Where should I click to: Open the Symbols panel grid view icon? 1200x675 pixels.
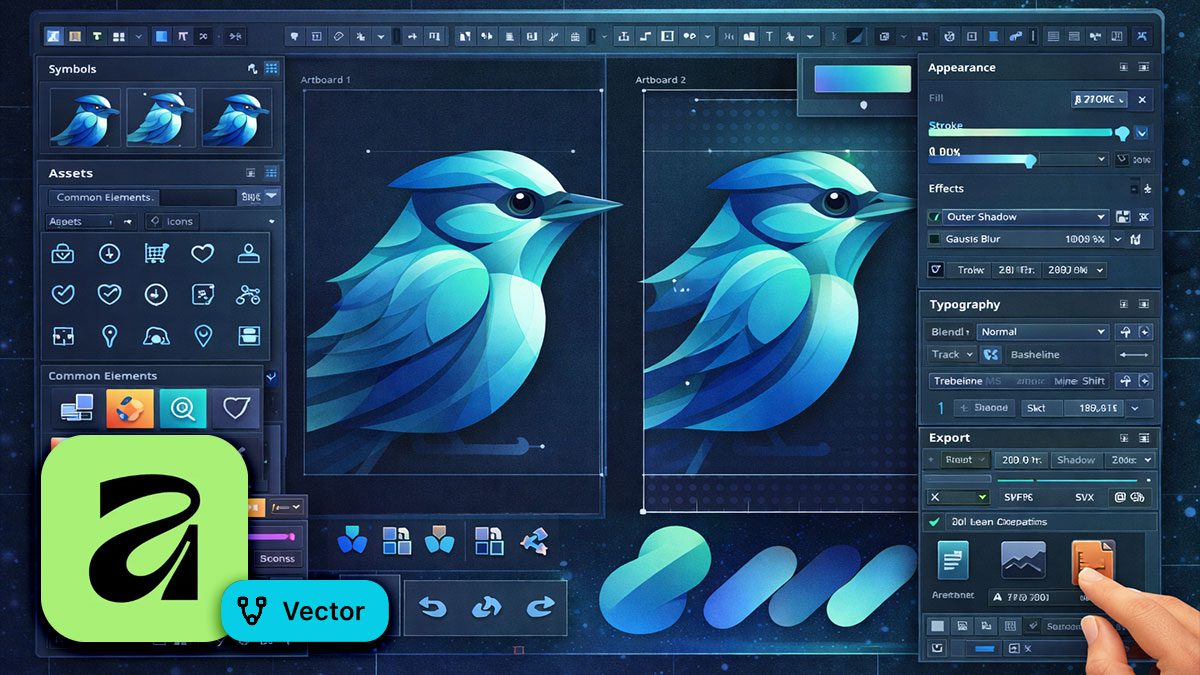point(273,68)
